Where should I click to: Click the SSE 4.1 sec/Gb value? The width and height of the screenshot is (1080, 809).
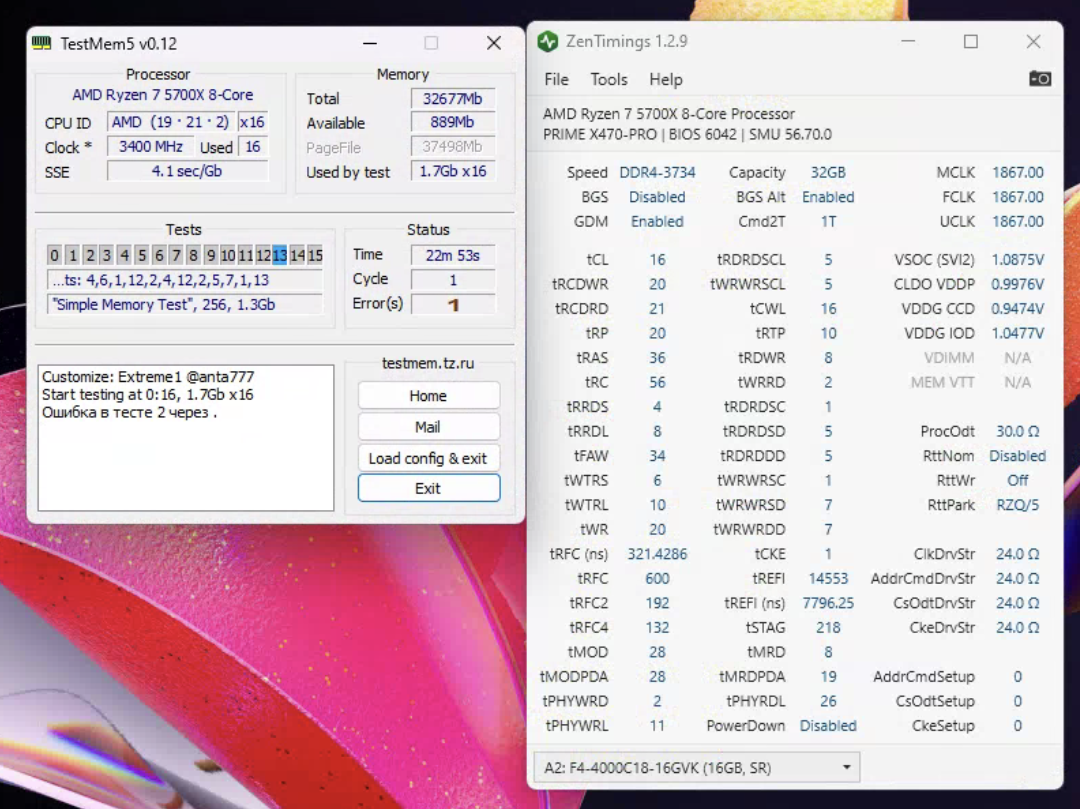[x=187, y=171]
